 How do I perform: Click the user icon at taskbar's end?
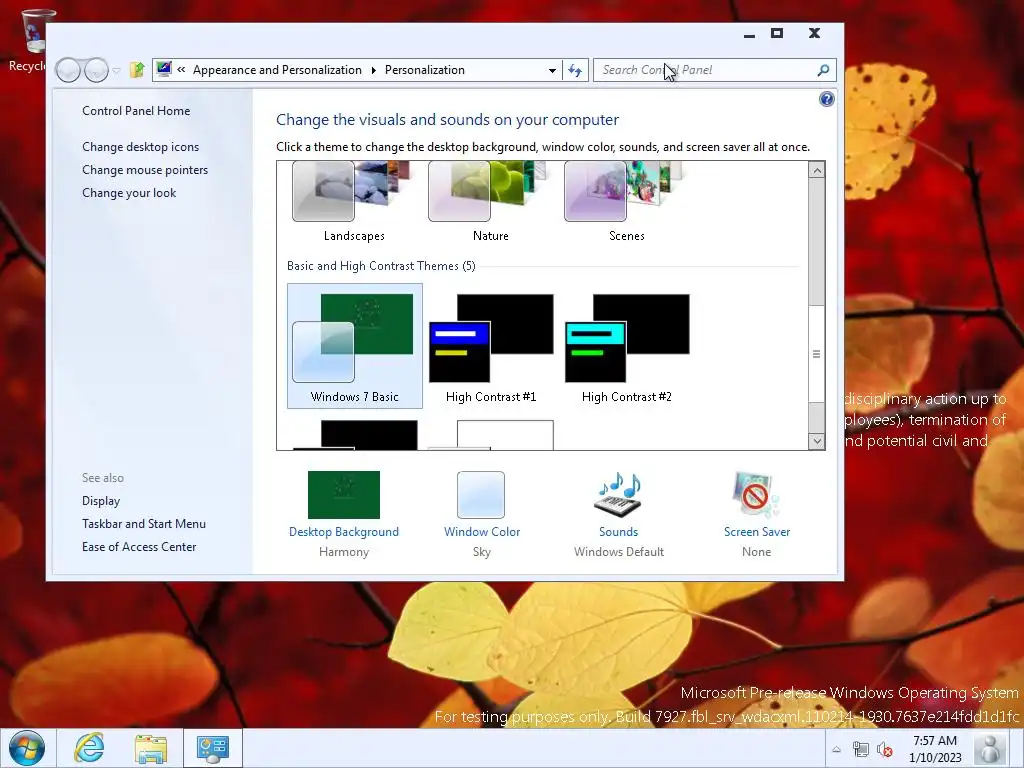(990, 748)
